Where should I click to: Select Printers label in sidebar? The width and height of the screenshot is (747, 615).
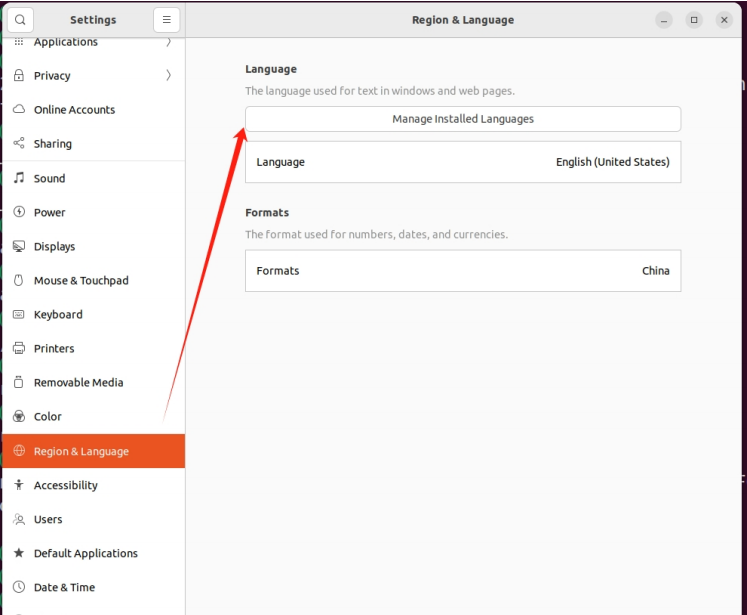(x=54, y=349)
